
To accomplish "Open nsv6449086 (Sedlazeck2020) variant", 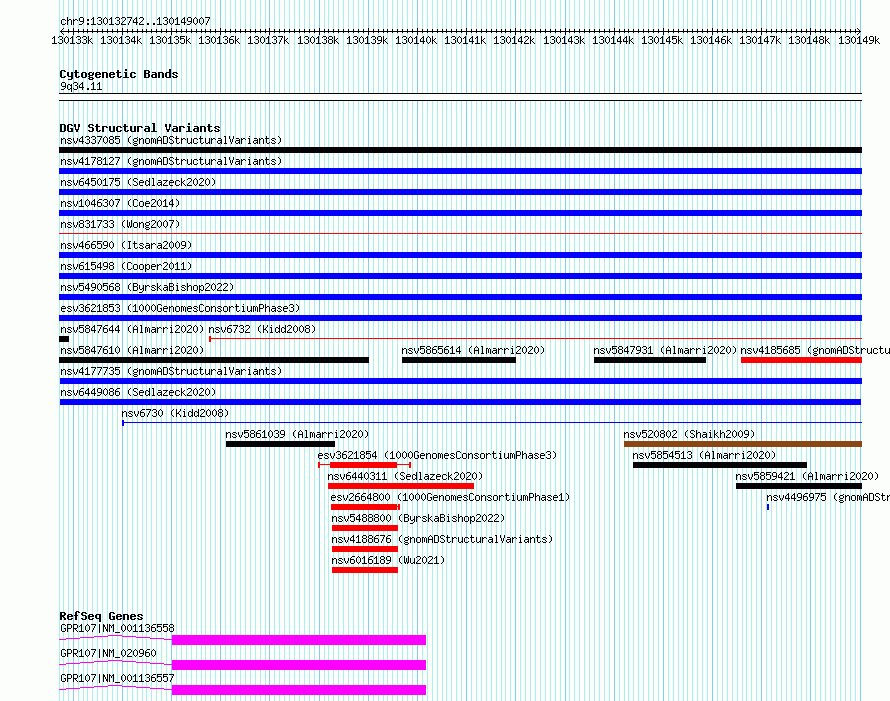I will (138, 392).
